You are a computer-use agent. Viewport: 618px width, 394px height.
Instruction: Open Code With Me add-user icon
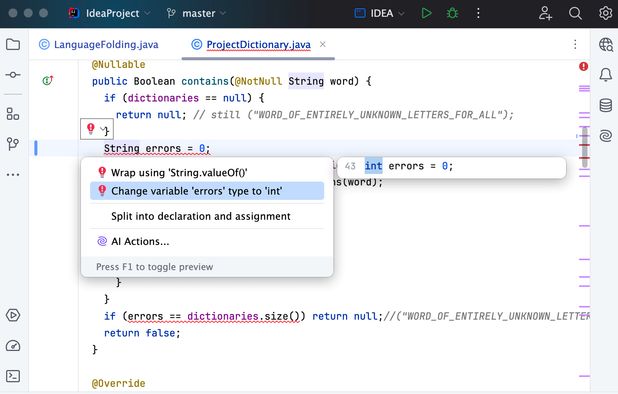[545, 13]
